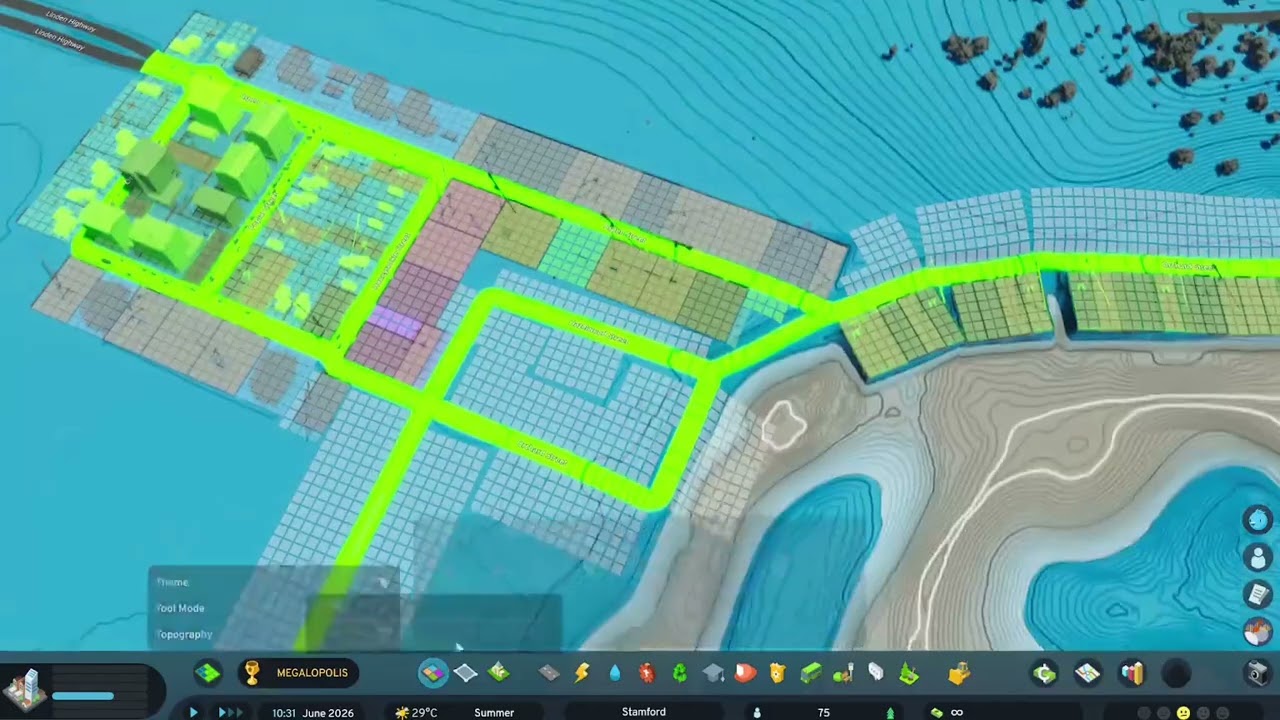The image size is (1280, 720).
Task: Open the Transportation bus menu
Action: (811, 673)
